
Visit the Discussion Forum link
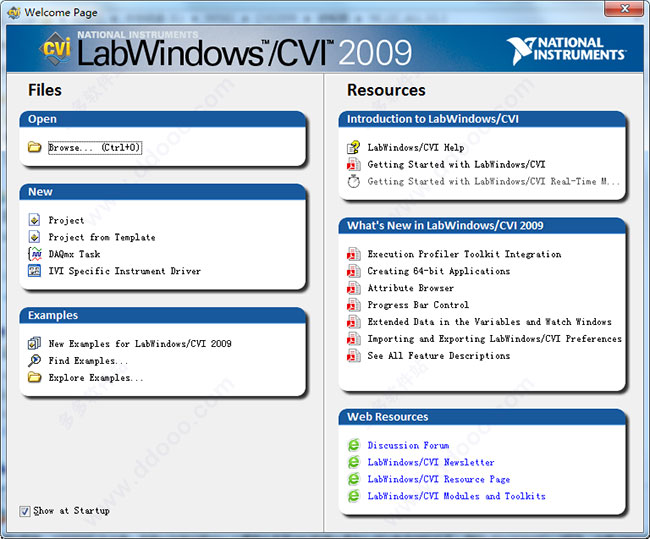coord(408,445)
